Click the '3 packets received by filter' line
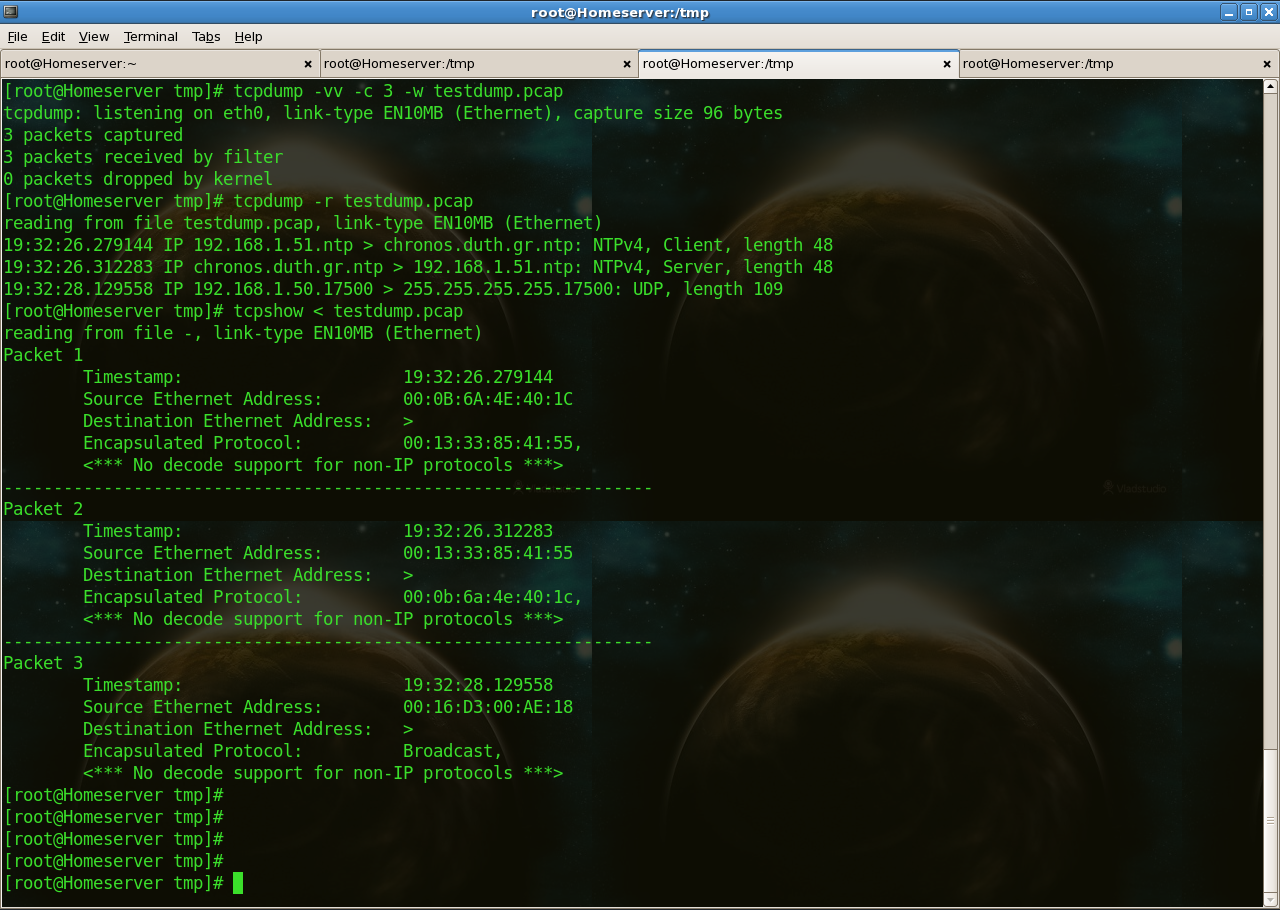The width and height of the screenshot is (1280, 910). point(143,157)
